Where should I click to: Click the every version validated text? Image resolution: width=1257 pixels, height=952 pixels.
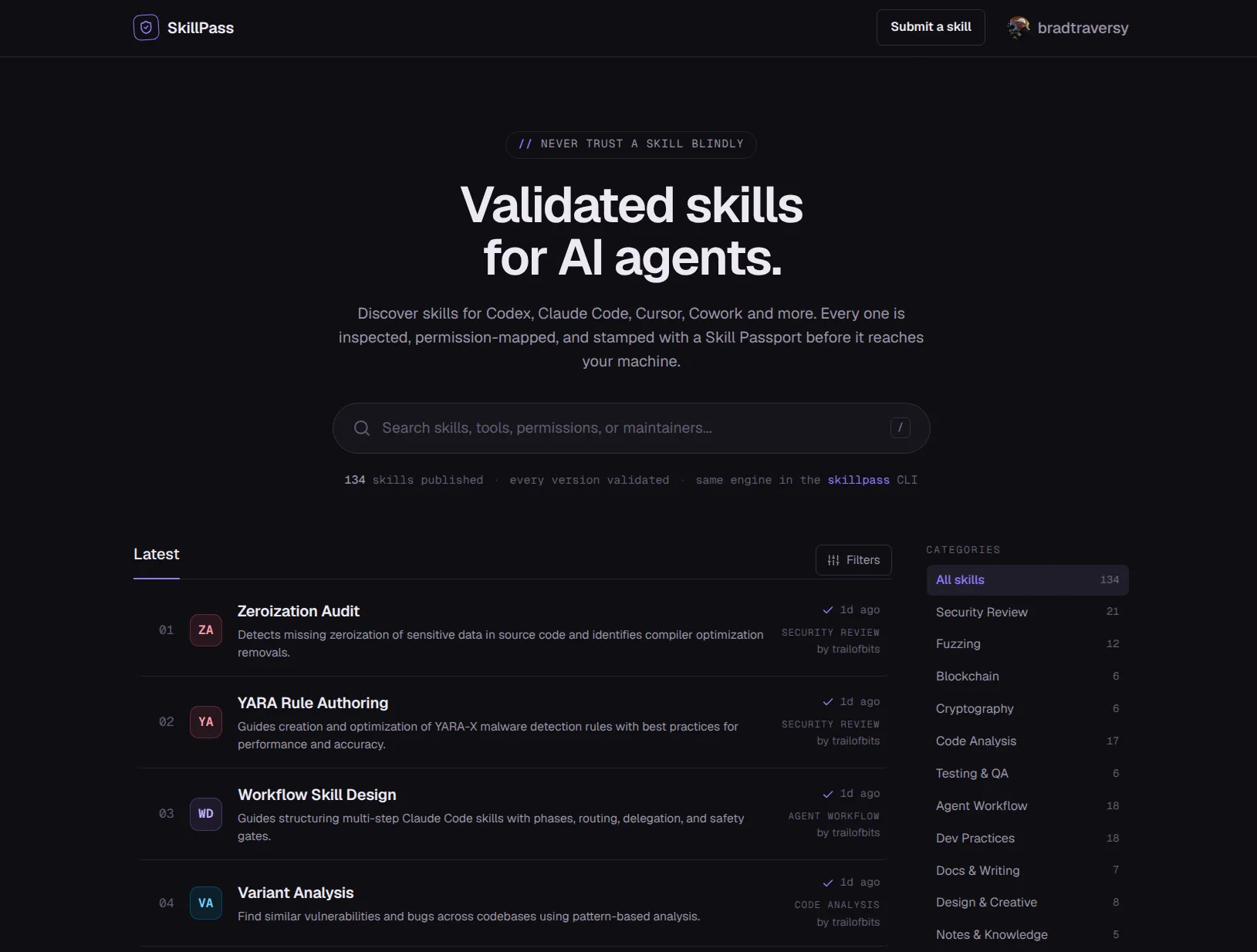[590, 480]
